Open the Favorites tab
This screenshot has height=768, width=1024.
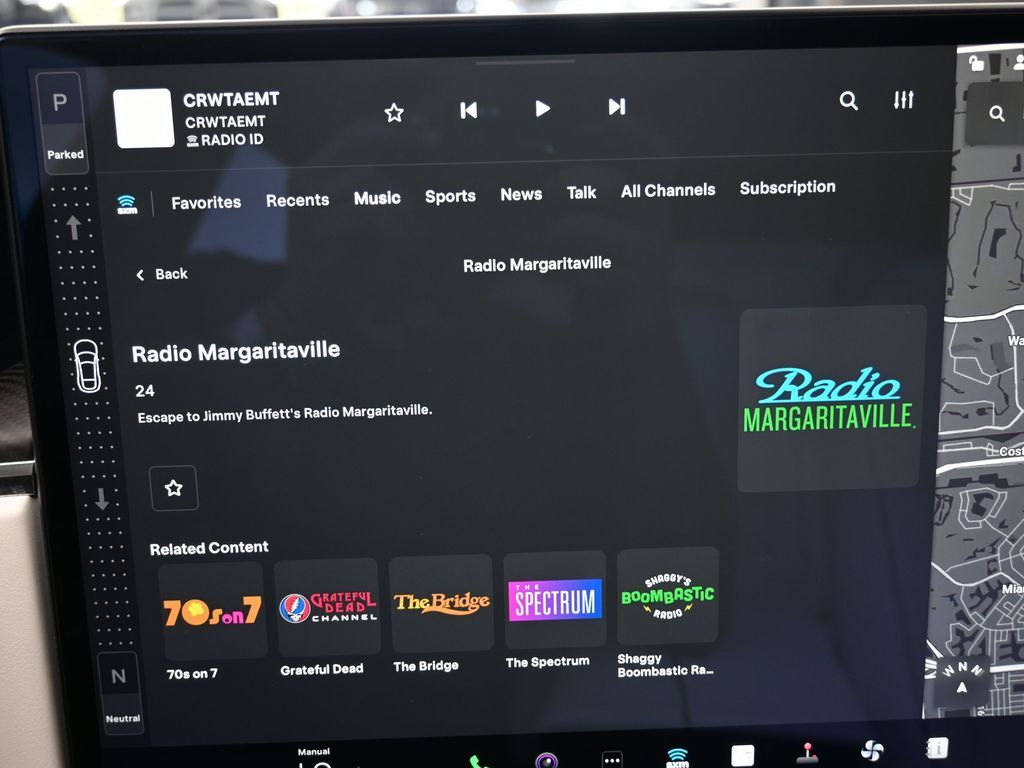click(206, 202)
